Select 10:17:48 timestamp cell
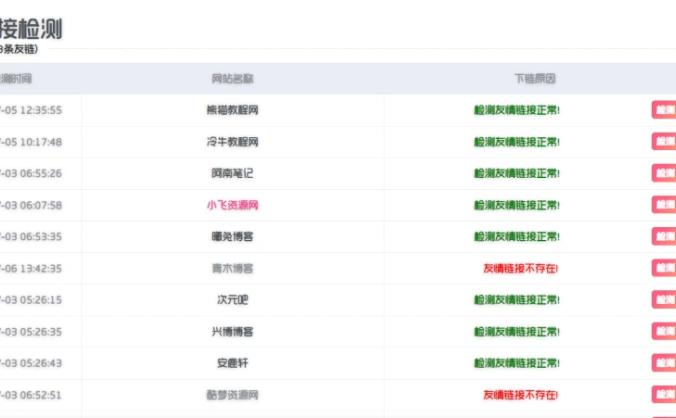The width and height of the screenshot is (676, 418). [x=31, y=142]
